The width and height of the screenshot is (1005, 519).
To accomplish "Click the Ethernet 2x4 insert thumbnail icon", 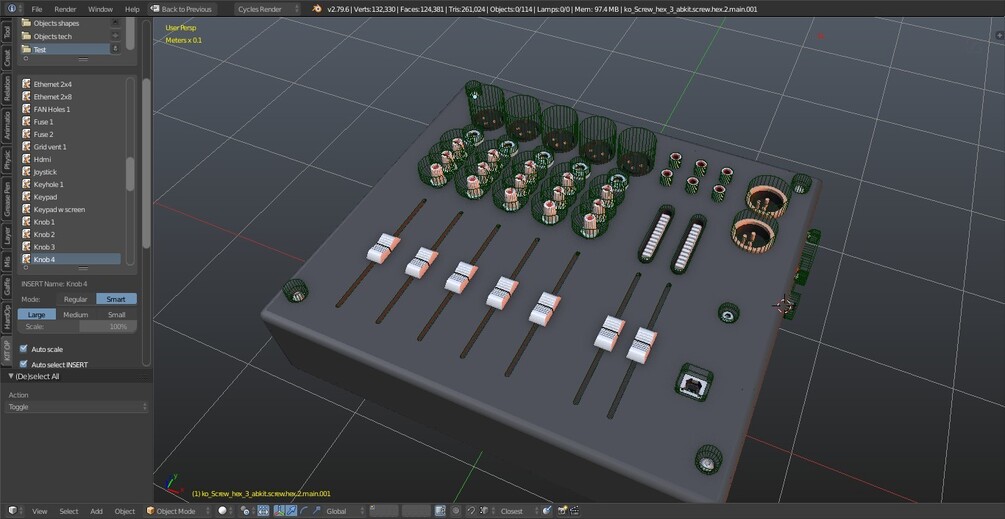I will [26, 84].
